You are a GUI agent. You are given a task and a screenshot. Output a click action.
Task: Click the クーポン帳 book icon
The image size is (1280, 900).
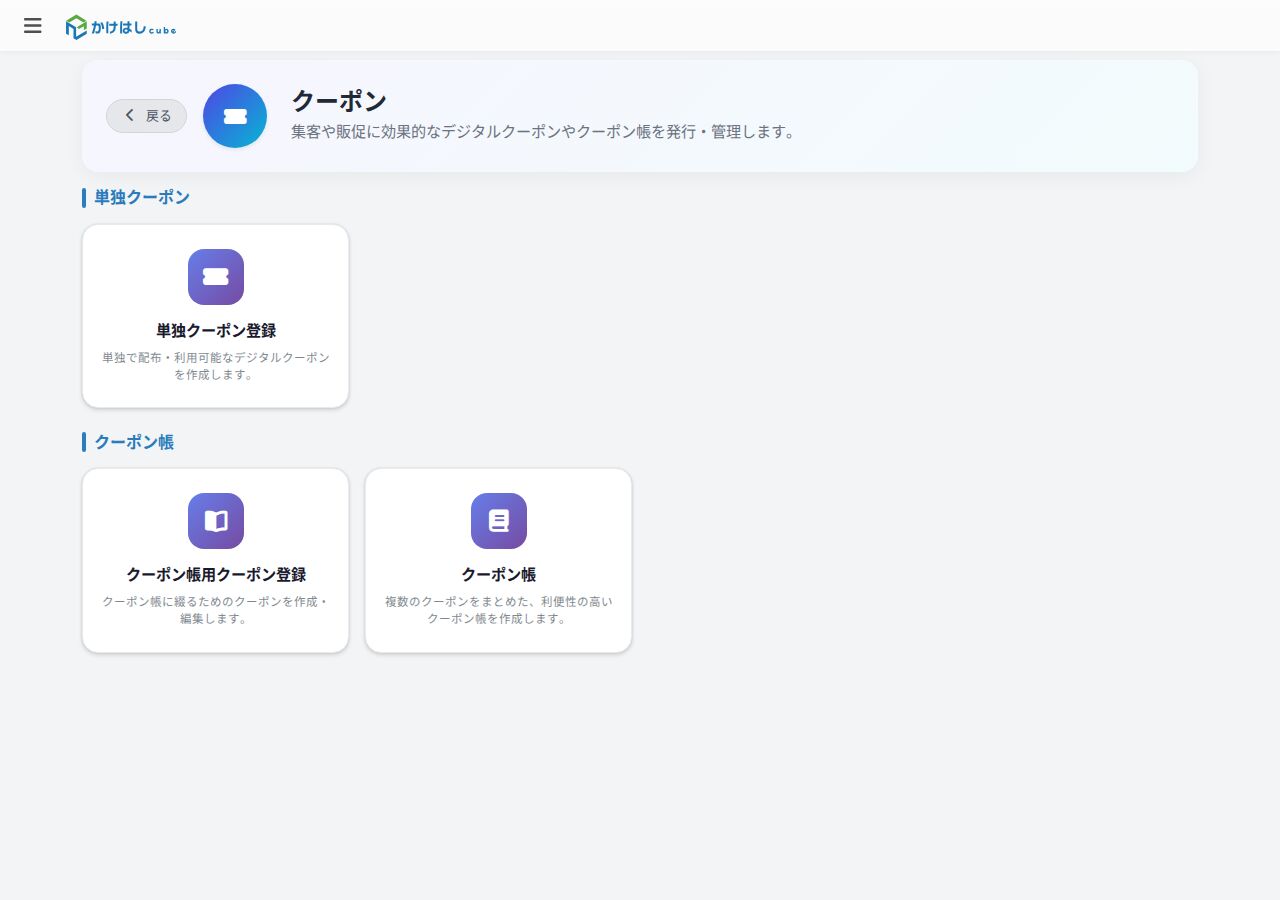coord(499,521)
